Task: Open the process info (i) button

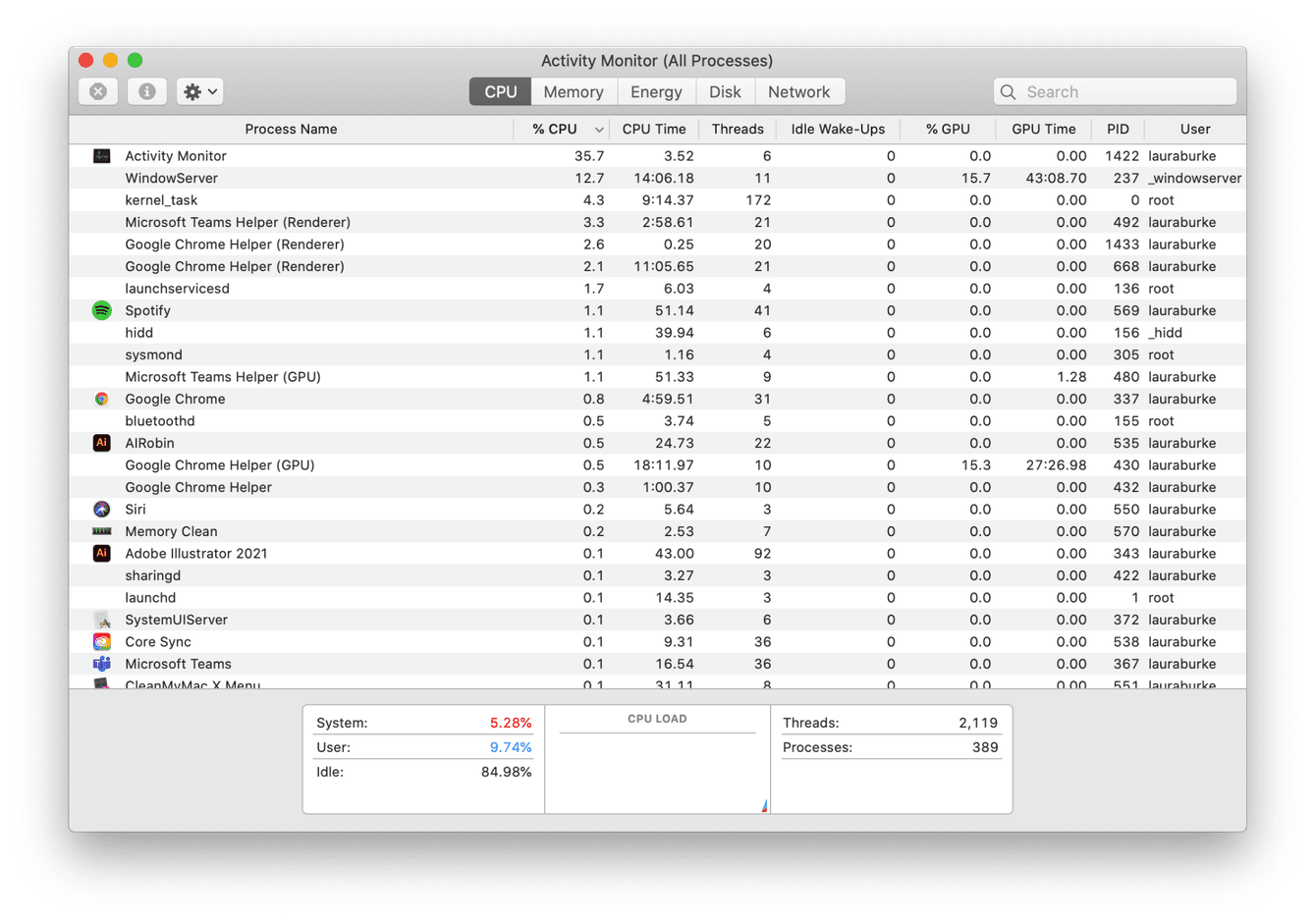Action: 146,91
